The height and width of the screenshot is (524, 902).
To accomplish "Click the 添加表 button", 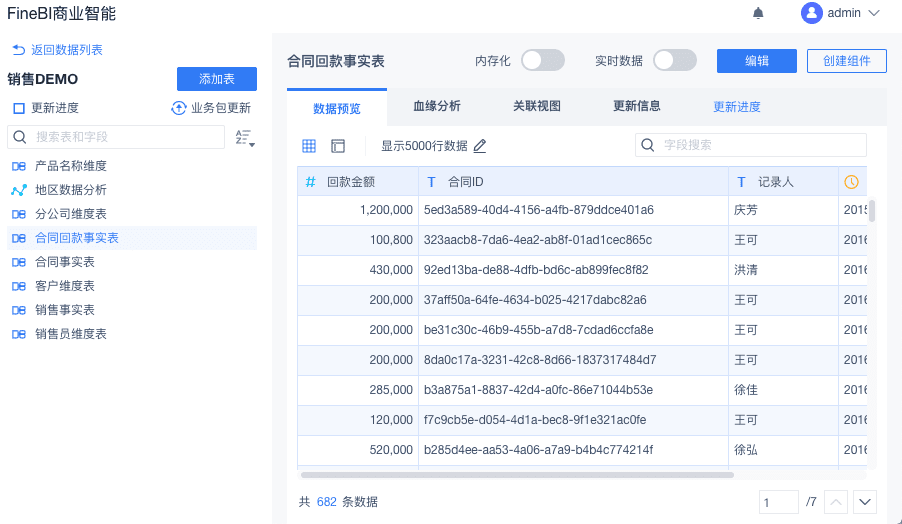I will (217, 79).
